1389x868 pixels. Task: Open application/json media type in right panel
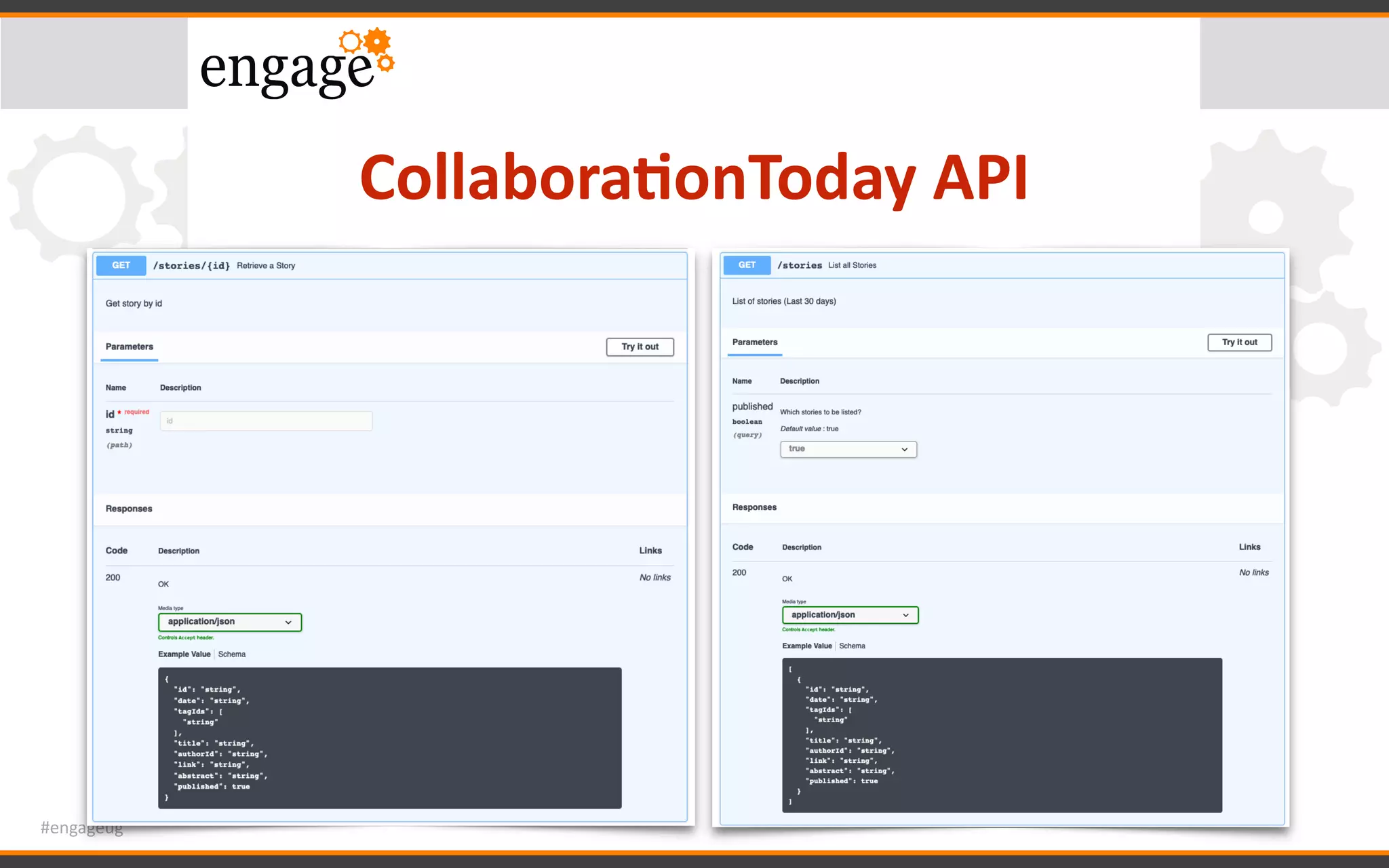[x=850, y=615]
